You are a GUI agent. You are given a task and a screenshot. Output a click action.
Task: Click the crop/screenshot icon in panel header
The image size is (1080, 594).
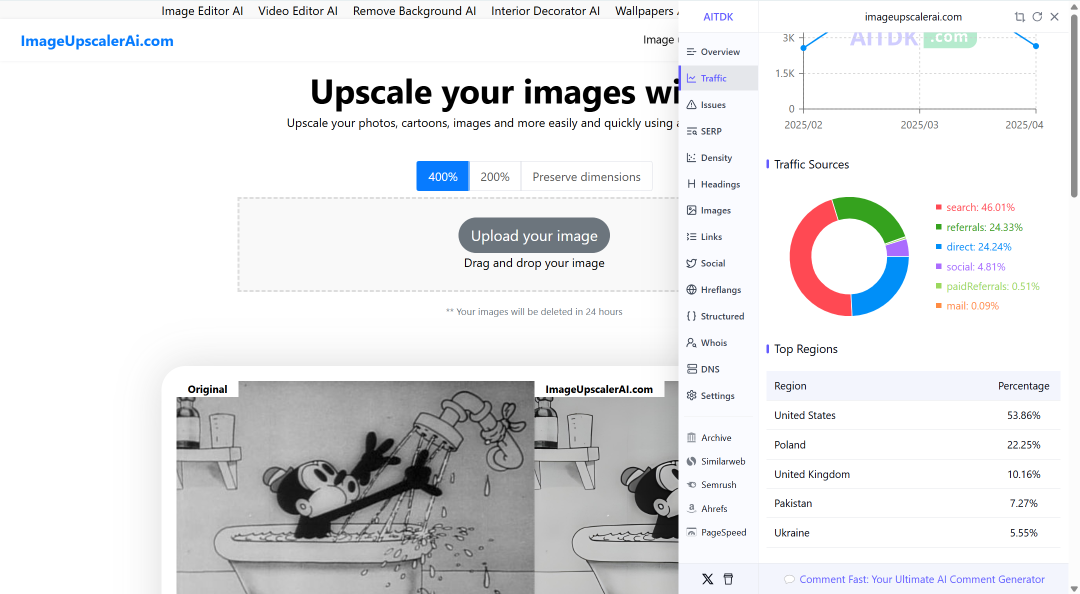pos(1019,17)
